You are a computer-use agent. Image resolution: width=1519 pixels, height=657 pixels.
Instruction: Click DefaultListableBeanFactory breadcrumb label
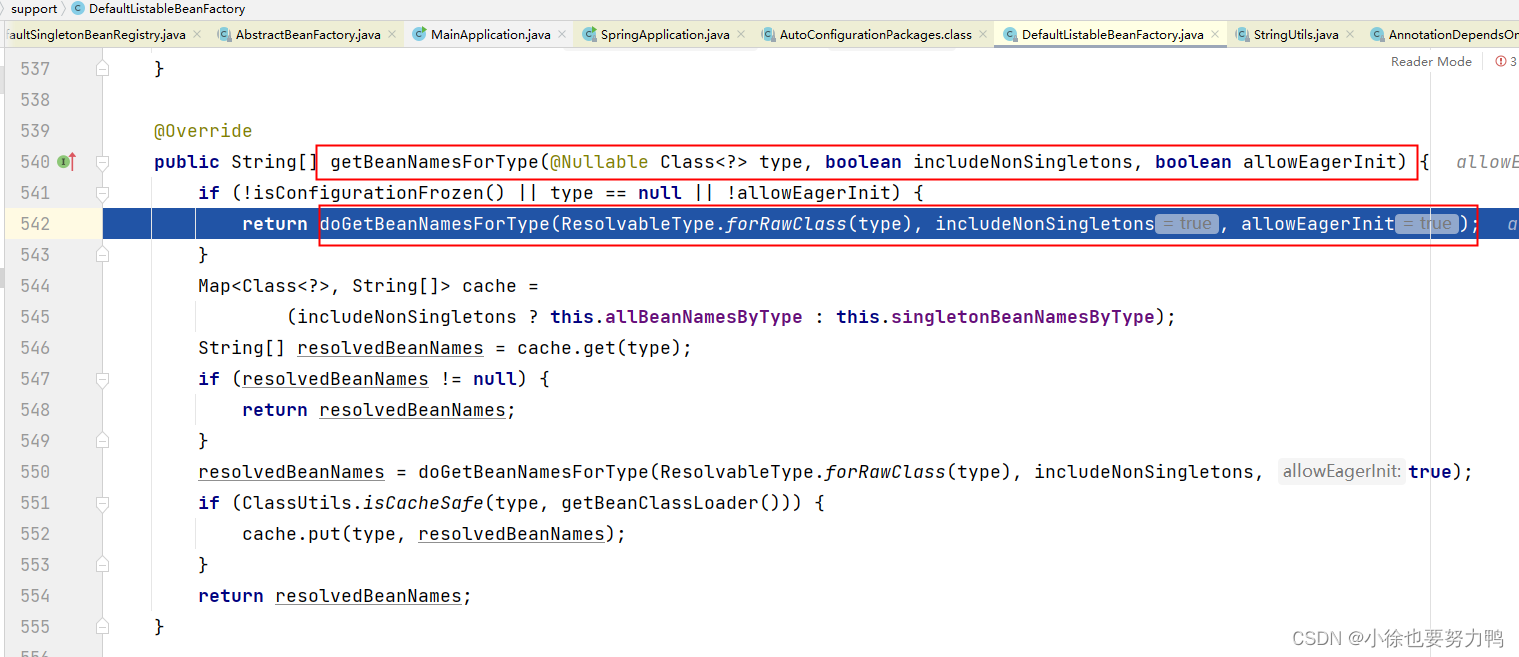tap(167, 9)
